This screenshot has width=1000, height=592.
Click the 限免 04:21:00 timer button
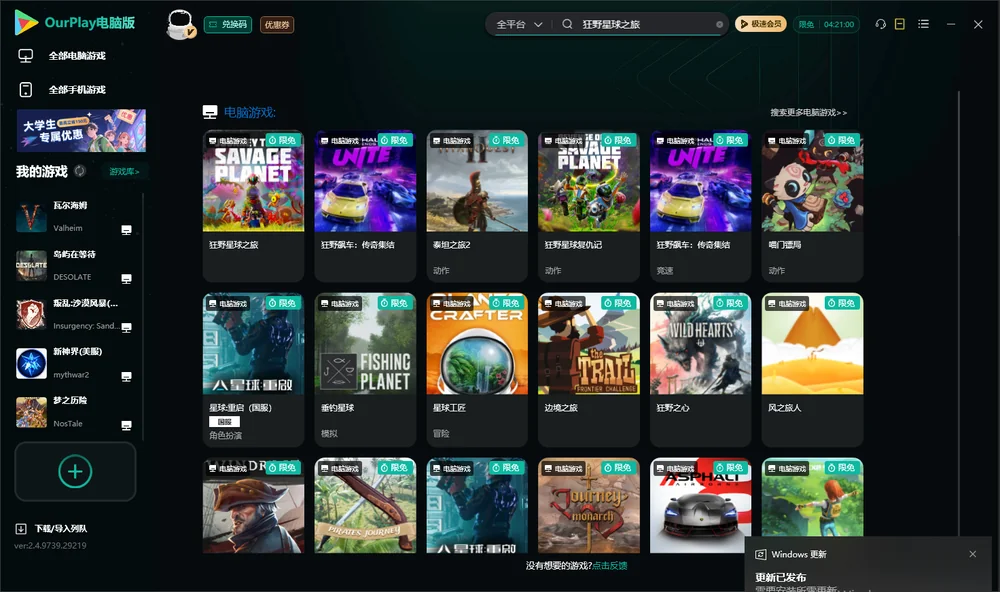click(x=827, y=24)
